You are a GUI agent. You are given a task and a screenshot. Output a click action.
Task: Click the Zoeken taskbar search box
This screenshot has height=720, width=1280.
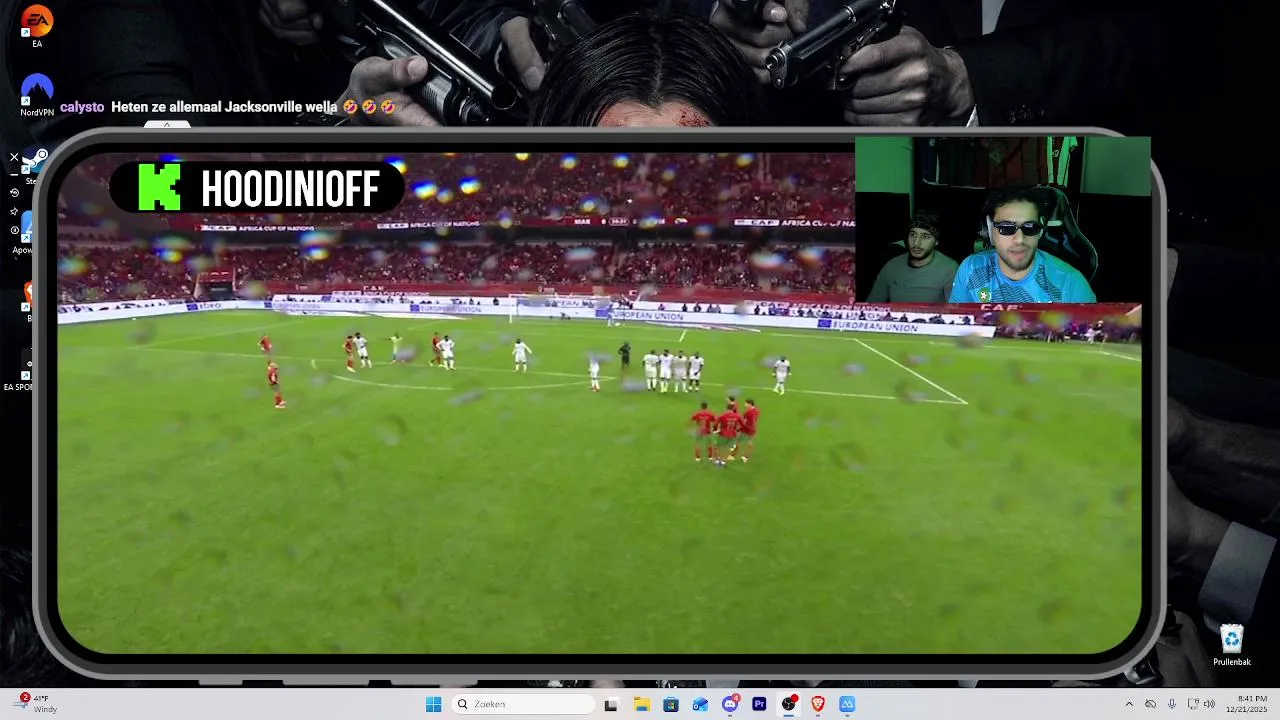pyautogui.click(x=523, y=705)
